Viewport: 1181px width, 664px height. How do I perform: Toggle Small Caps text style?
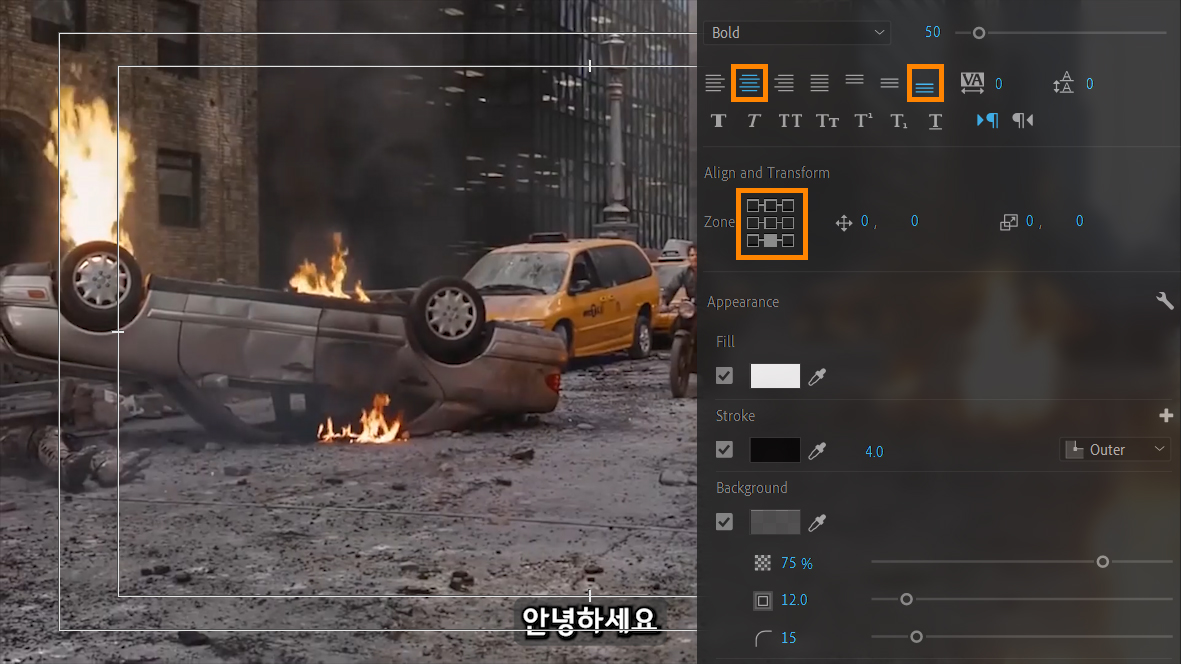click(827, 120)
